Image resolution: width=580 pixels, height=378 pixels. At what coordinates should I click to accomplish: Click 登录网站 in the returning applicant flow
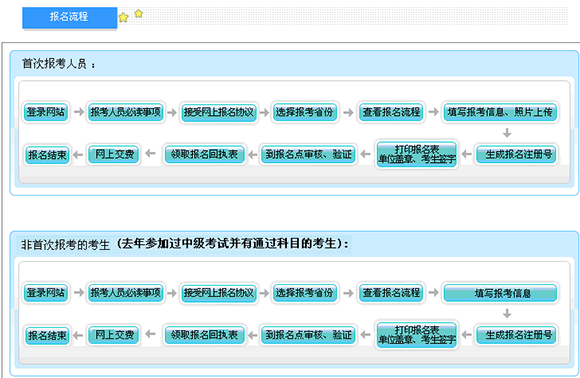[46, 293]
